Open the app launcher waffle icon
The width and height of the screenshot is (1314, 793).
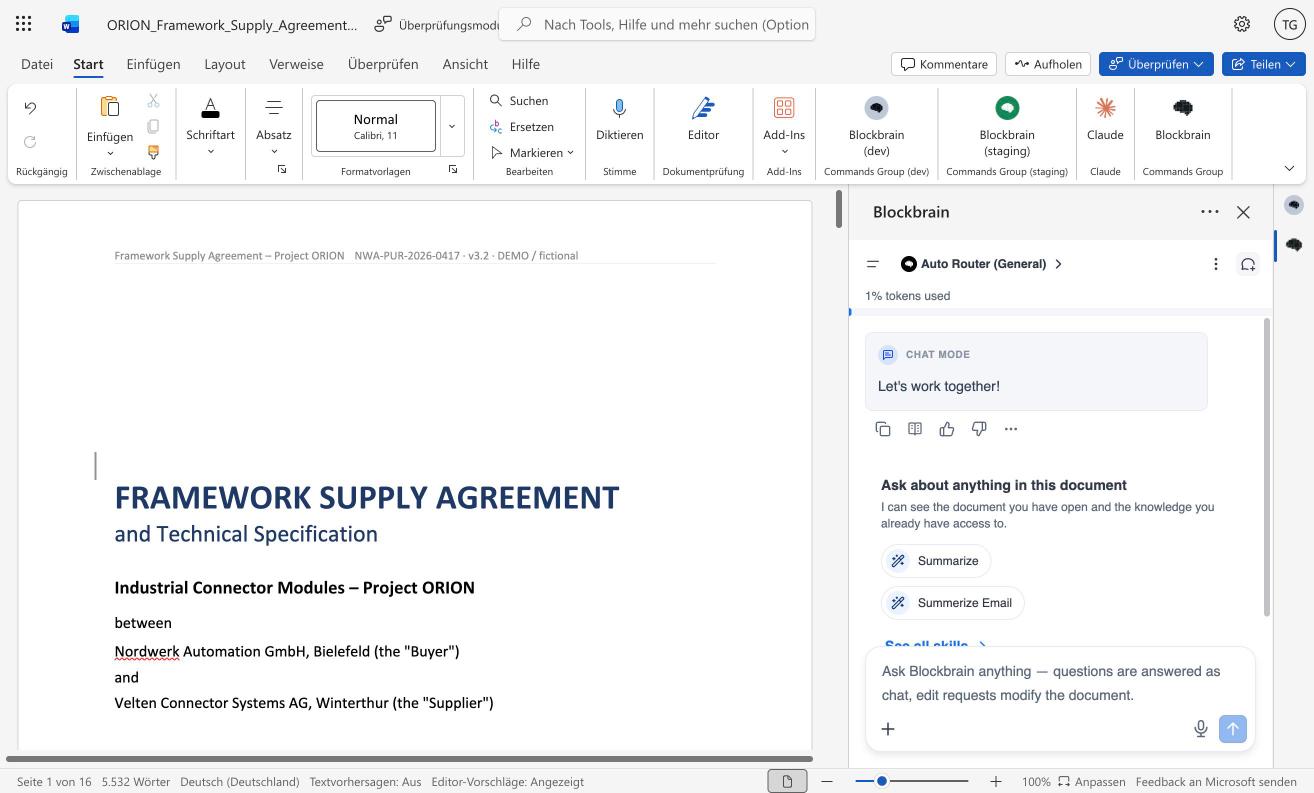24,24
